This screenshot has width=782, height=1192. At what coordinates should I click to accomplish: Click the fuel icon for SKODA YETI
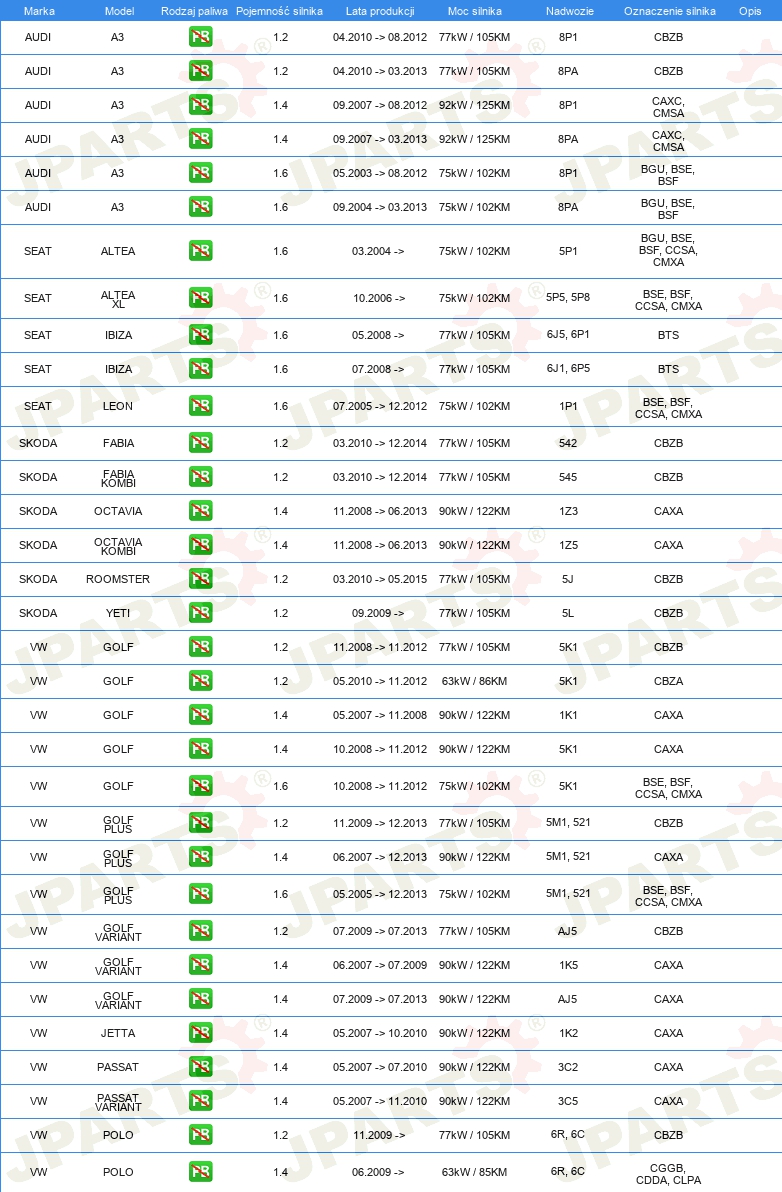(201, 613)
